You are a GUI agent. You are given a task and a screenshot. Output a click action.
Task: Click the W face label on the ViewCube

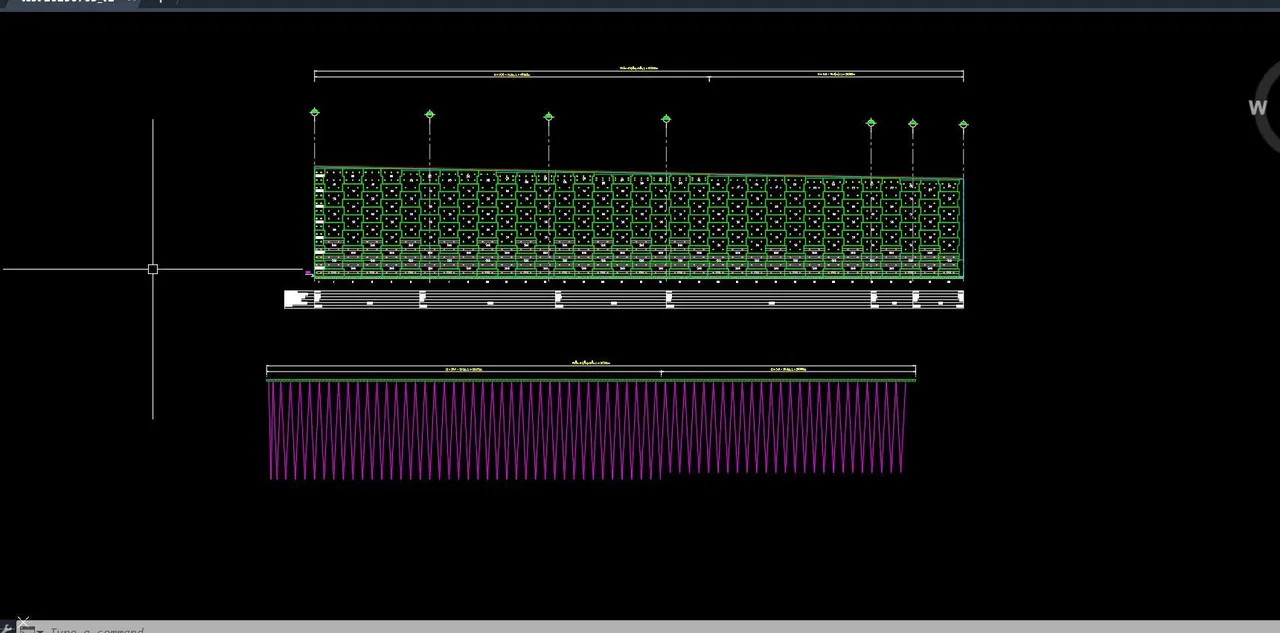(x=1258, y=108)
